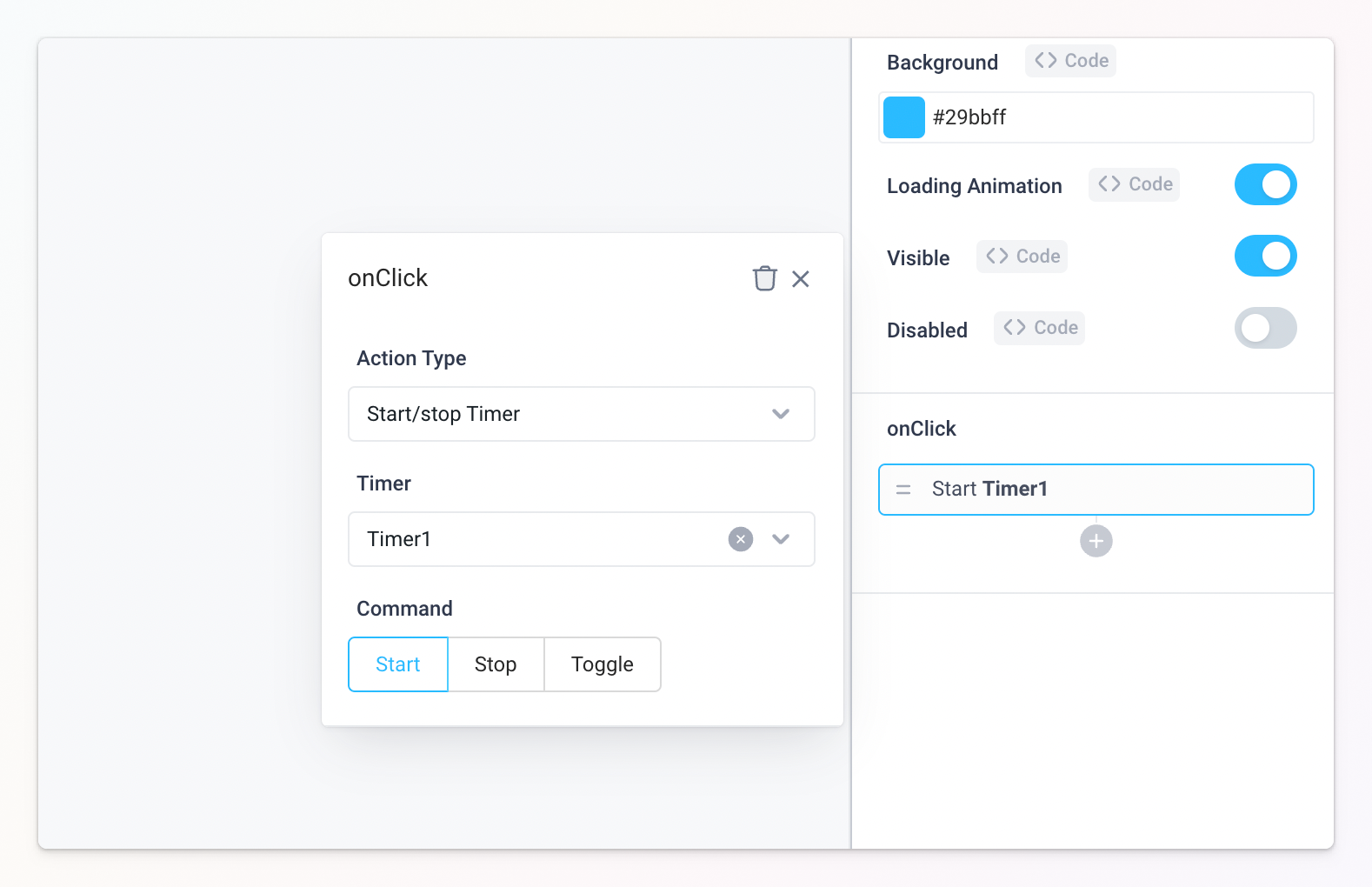The width and height of the screenshot is (1372, 887).
Task: Open the Code editor for Loading Animation
Action: [1134, 184]
